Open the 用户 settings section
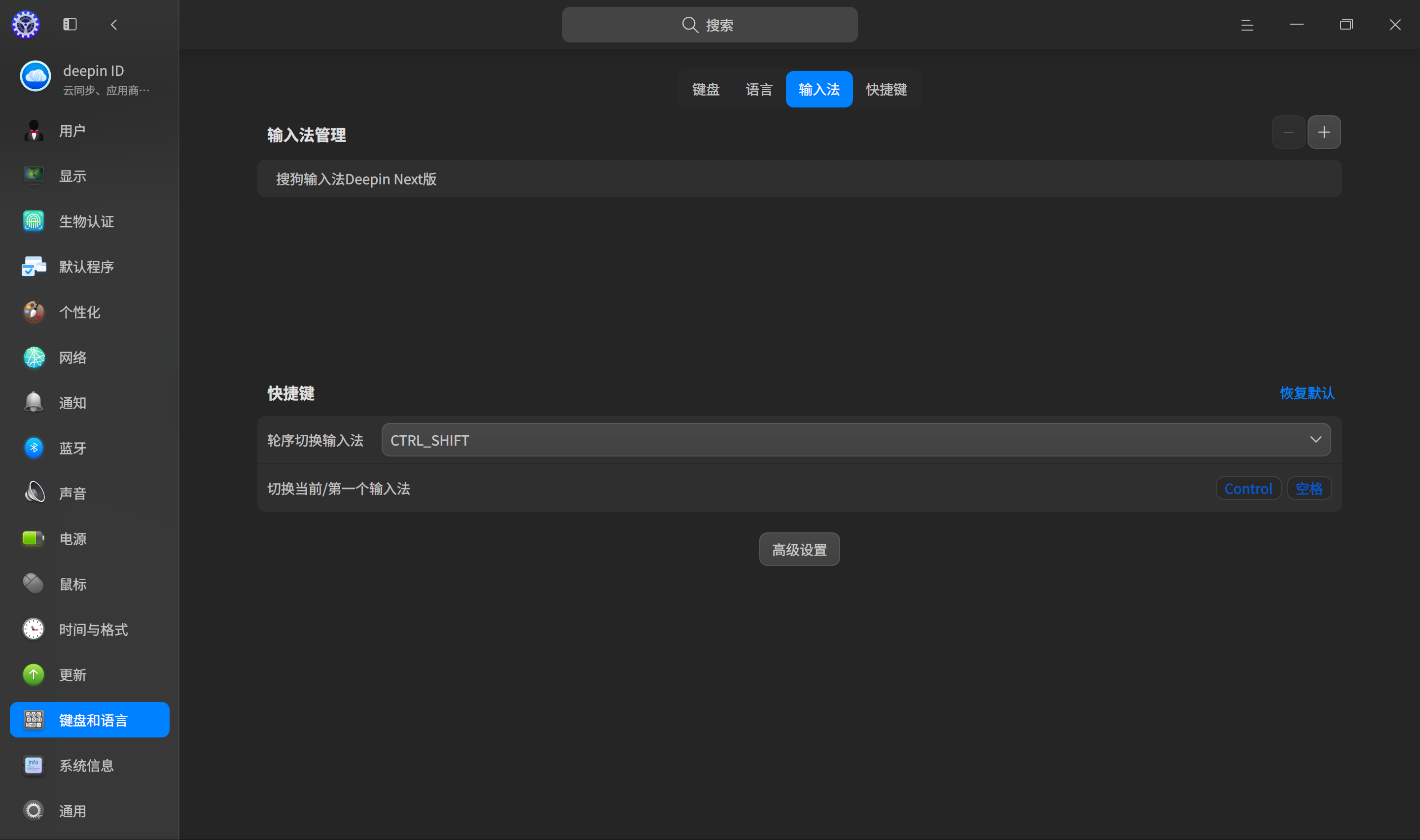This screenshot has width=1420, height=840. tap(89, 131)
